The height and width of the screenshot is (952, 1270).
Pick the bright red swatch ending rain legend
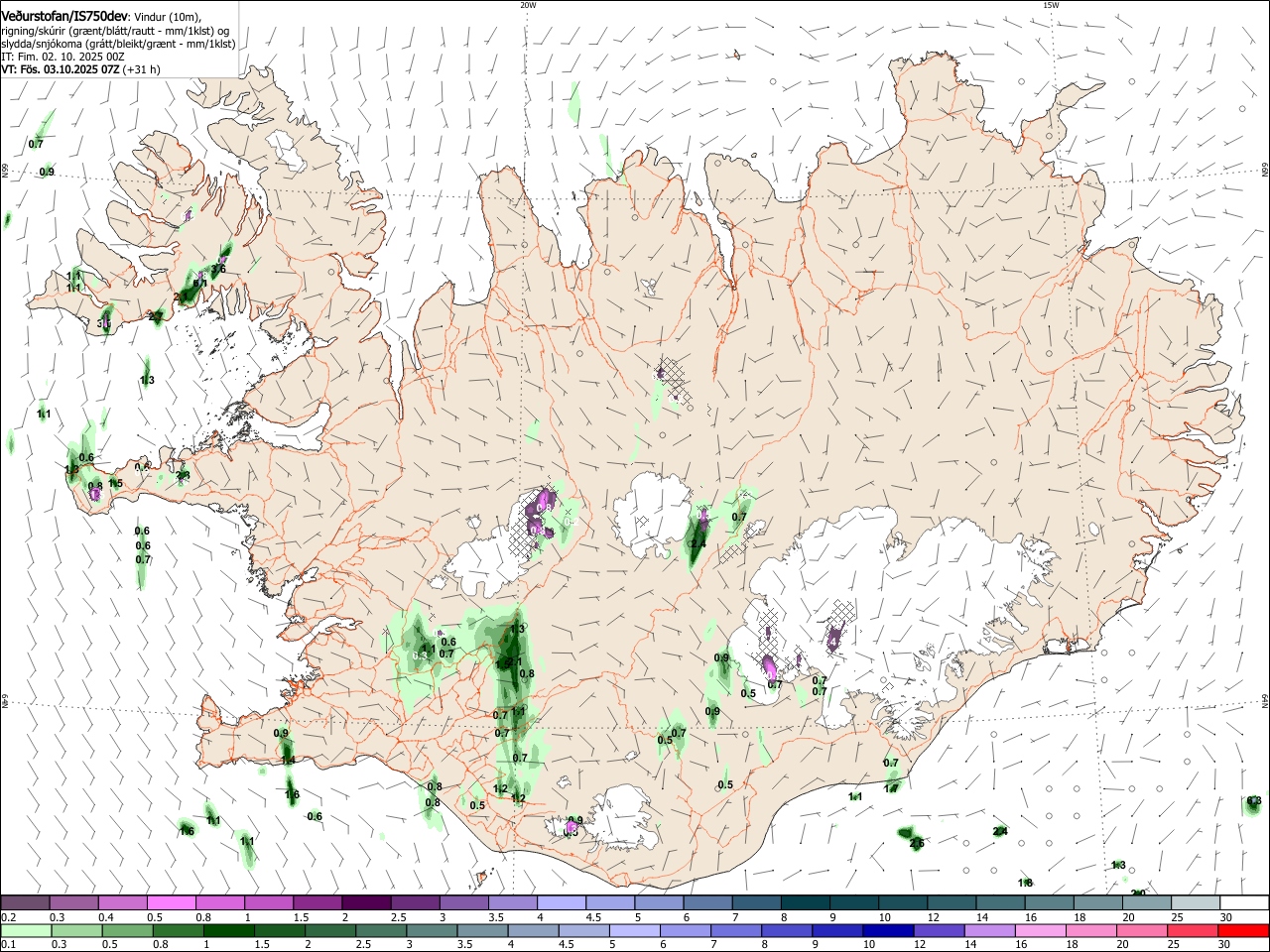(1242, 930)
